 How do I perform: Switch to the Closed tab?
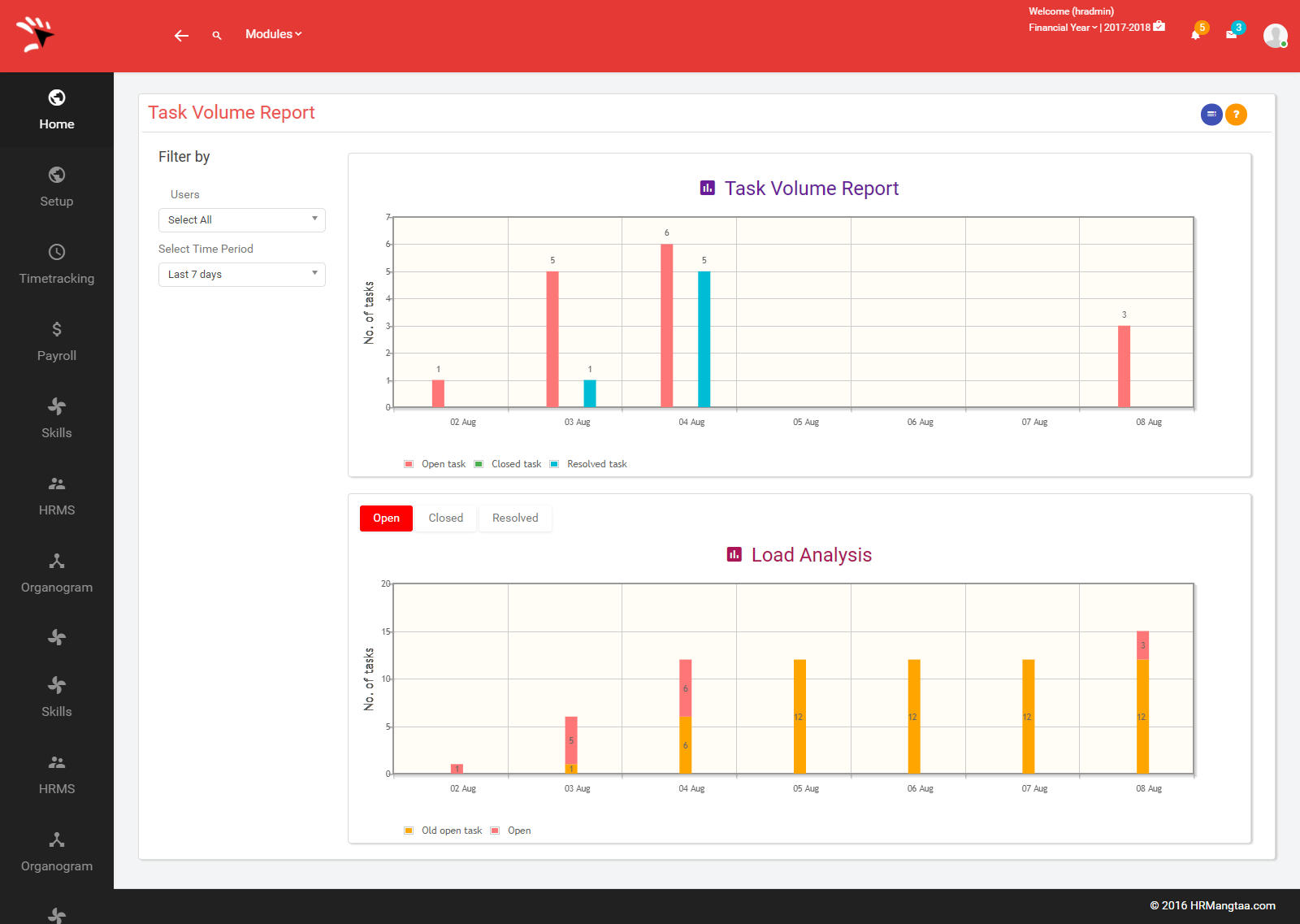446,518
